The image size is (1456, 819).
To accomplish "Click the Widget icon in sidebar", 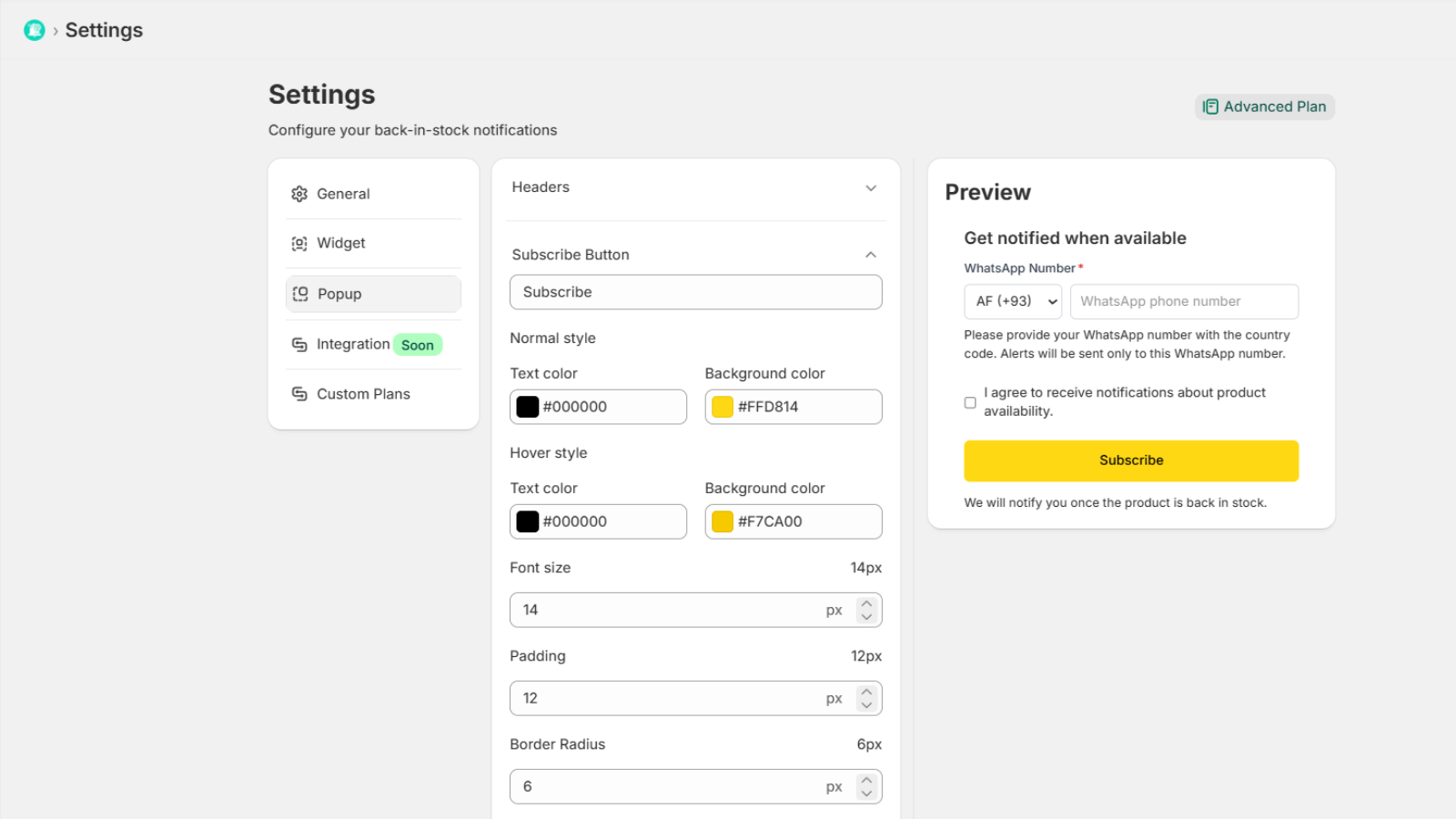I will coord(299,243).
